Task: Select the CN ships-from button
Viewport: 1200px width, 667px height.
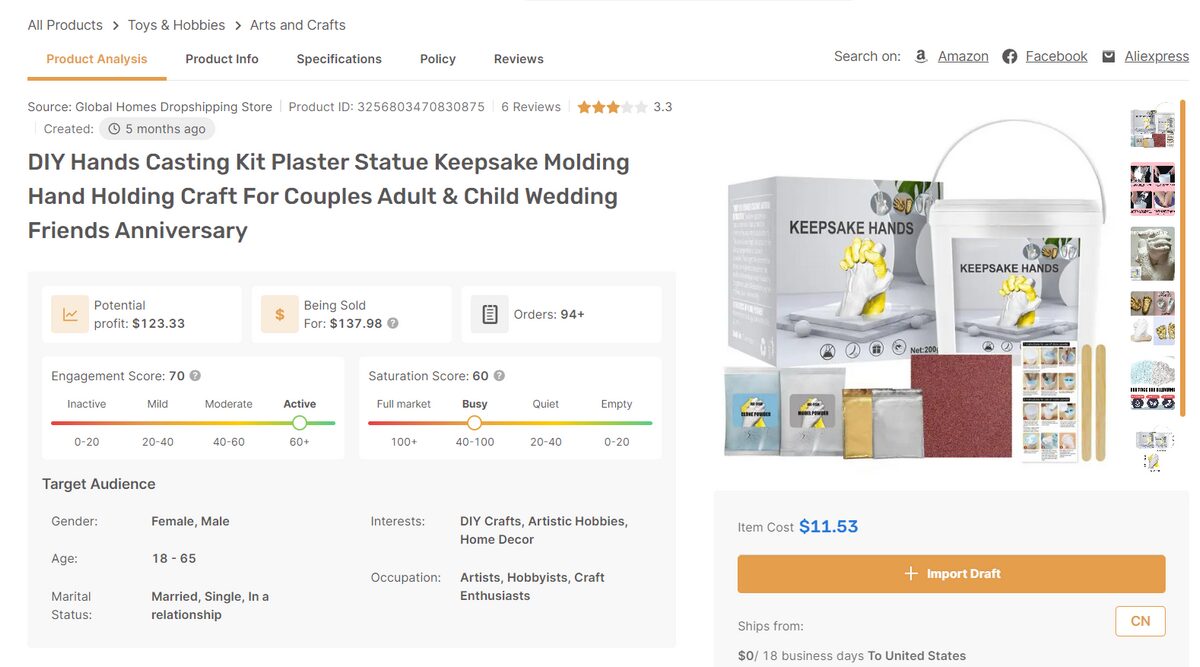Action: click(x=1140, y=621)
